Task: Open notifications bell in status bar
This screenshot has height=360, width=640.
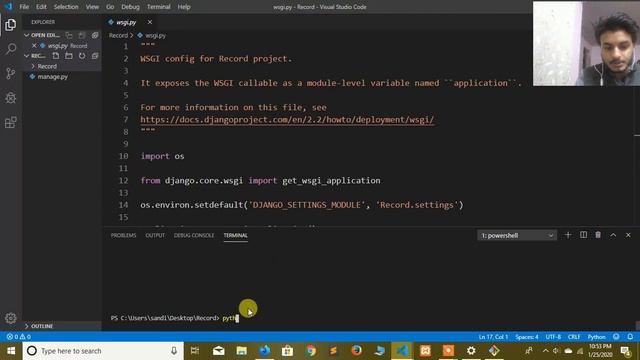Action: (x=630, y=337)
